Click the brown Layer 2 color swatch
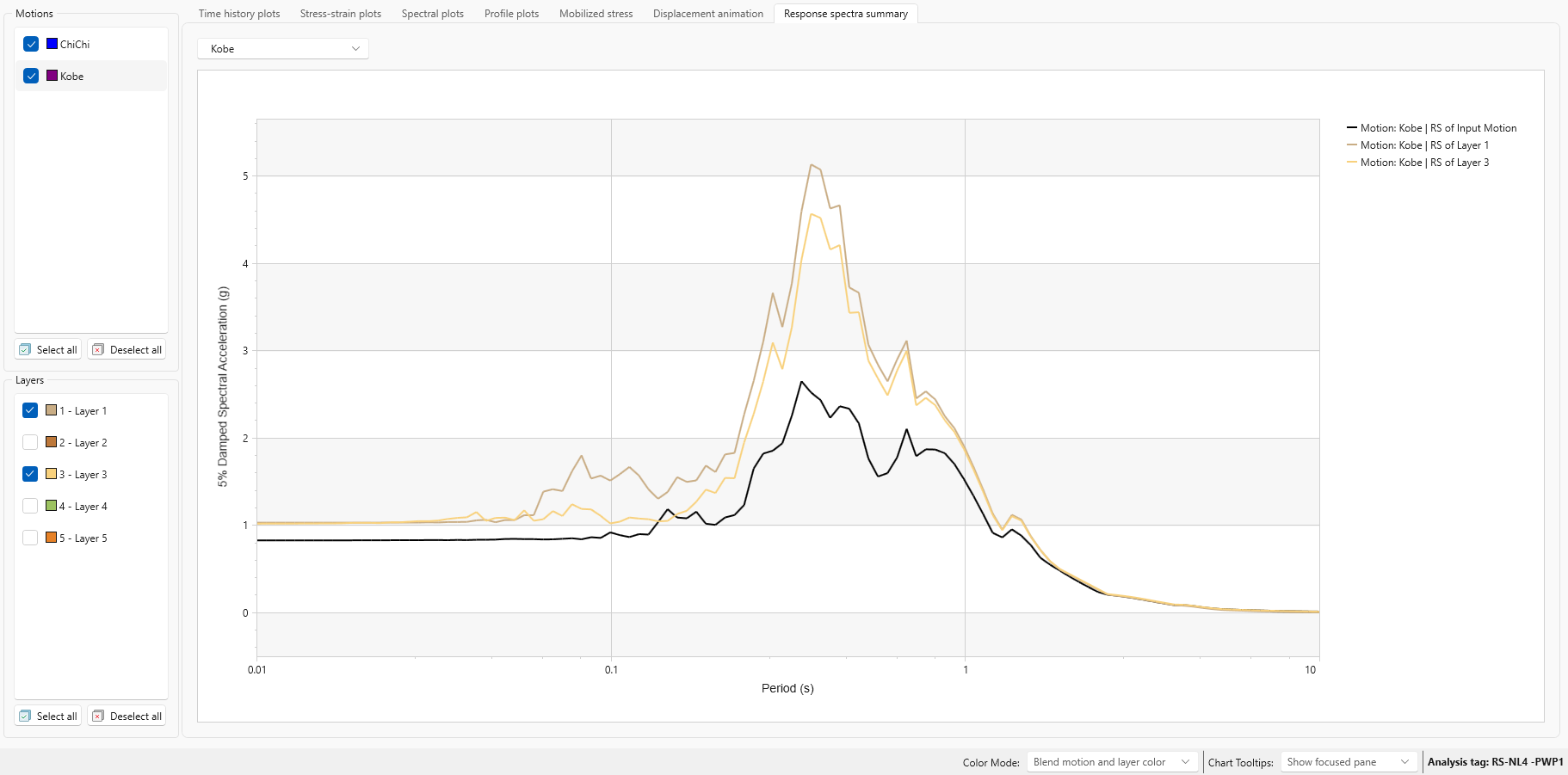The width and height of the screenshot is (1568, 775). pos(51,442)
